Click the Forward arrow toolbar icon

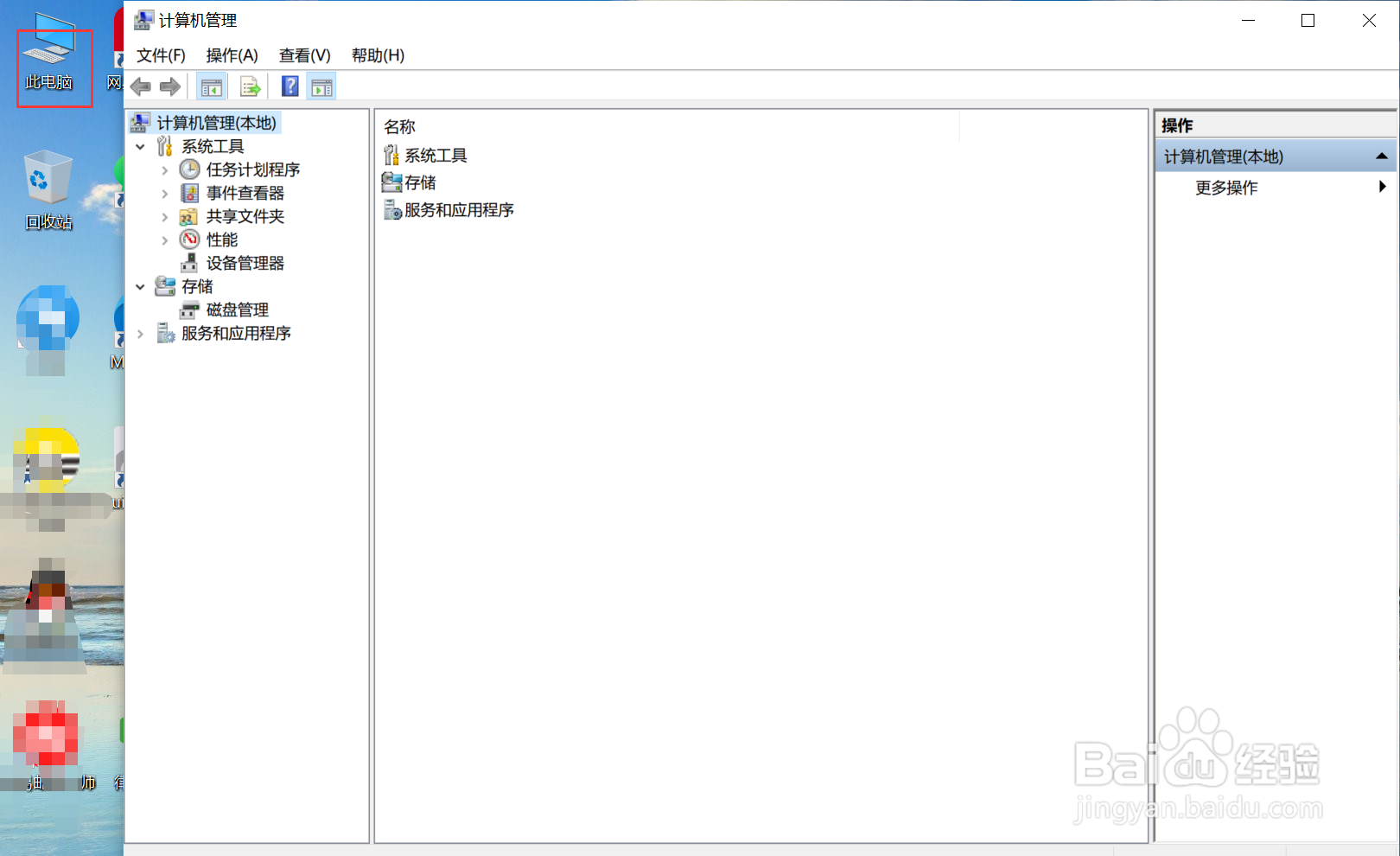(170, 86)
